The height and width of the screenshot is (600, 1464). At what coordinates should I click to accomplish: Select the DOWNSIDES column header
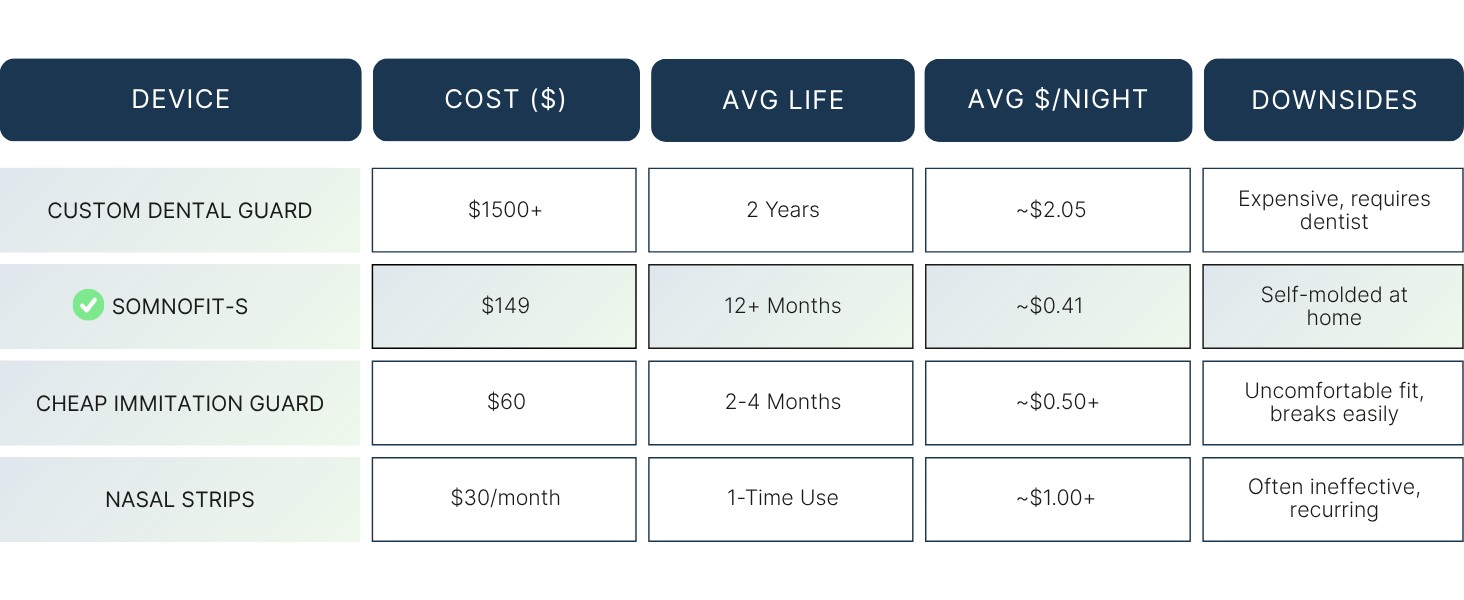[1334, 100]
